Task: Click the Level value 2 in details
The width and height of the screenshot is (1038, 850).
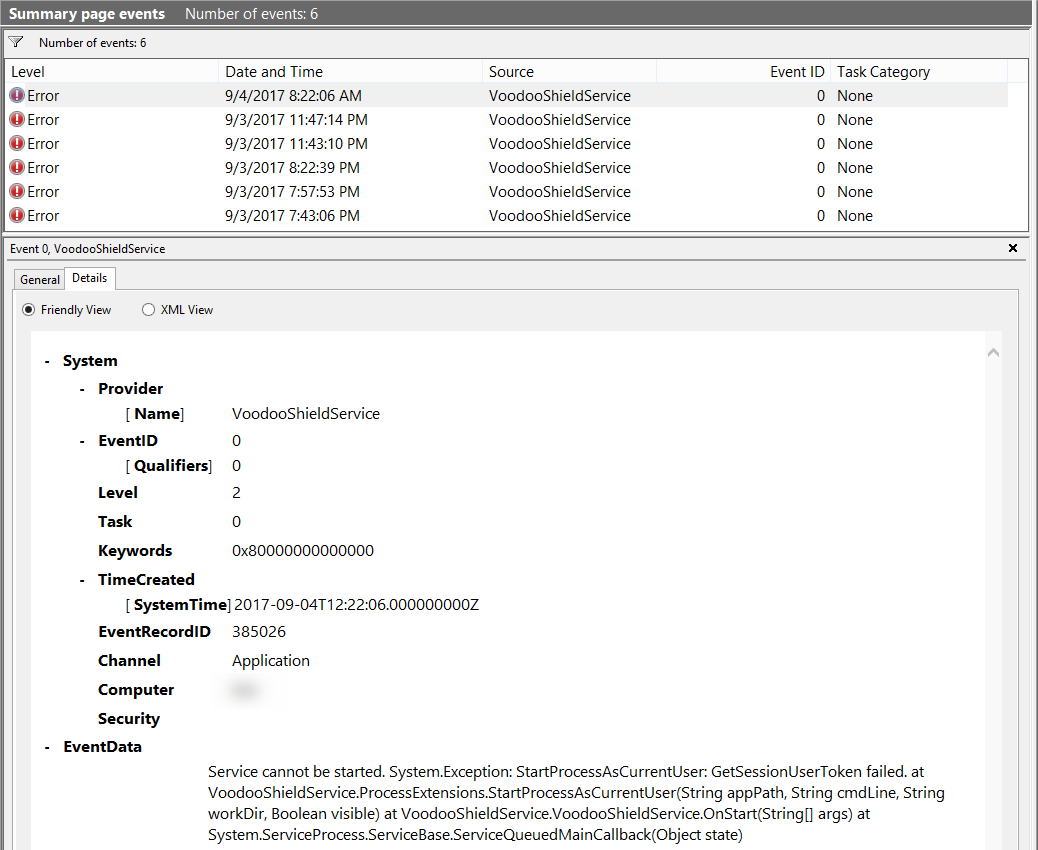Action: [x=236, y=493]
